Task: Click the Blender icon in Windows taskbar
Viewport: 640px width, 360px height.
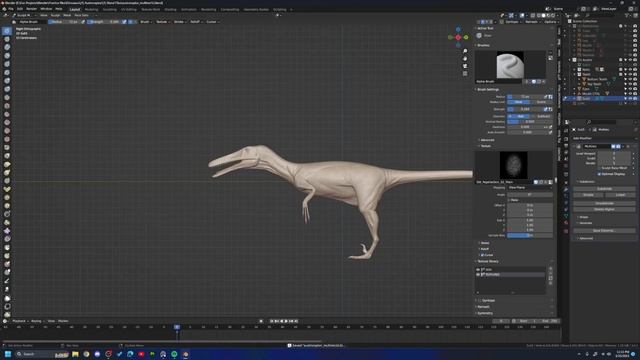Action: point(185,354)
